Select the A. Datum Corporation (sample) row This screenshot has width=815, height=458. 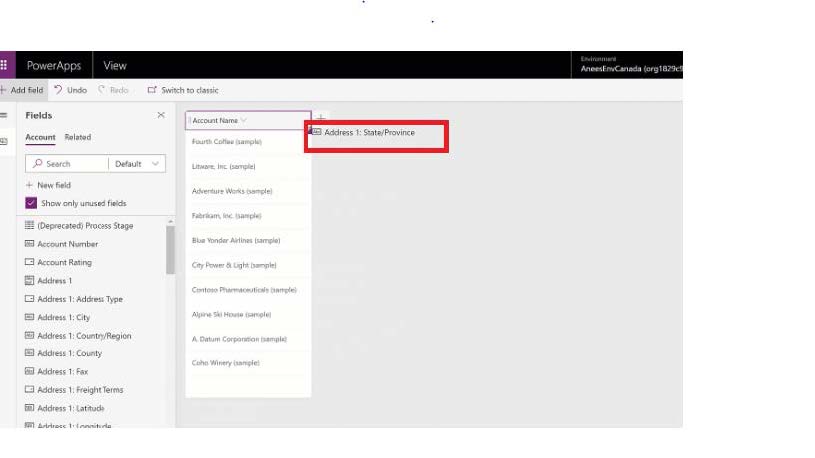pyautogui.click(x=248, y=339)
